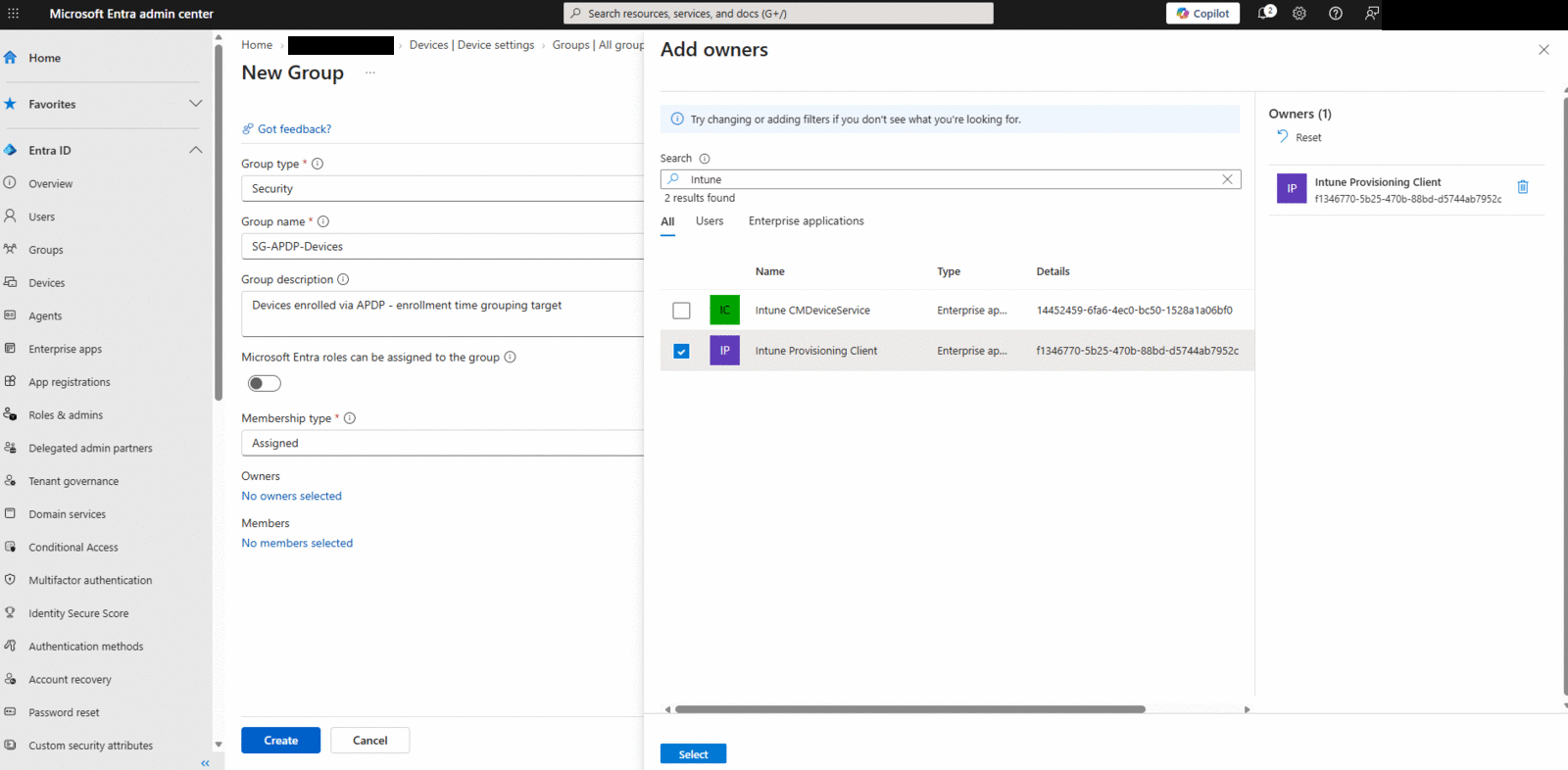Check the Intune CMDeviceService checkbox
Screen dimensions: 1568x770
681,311
